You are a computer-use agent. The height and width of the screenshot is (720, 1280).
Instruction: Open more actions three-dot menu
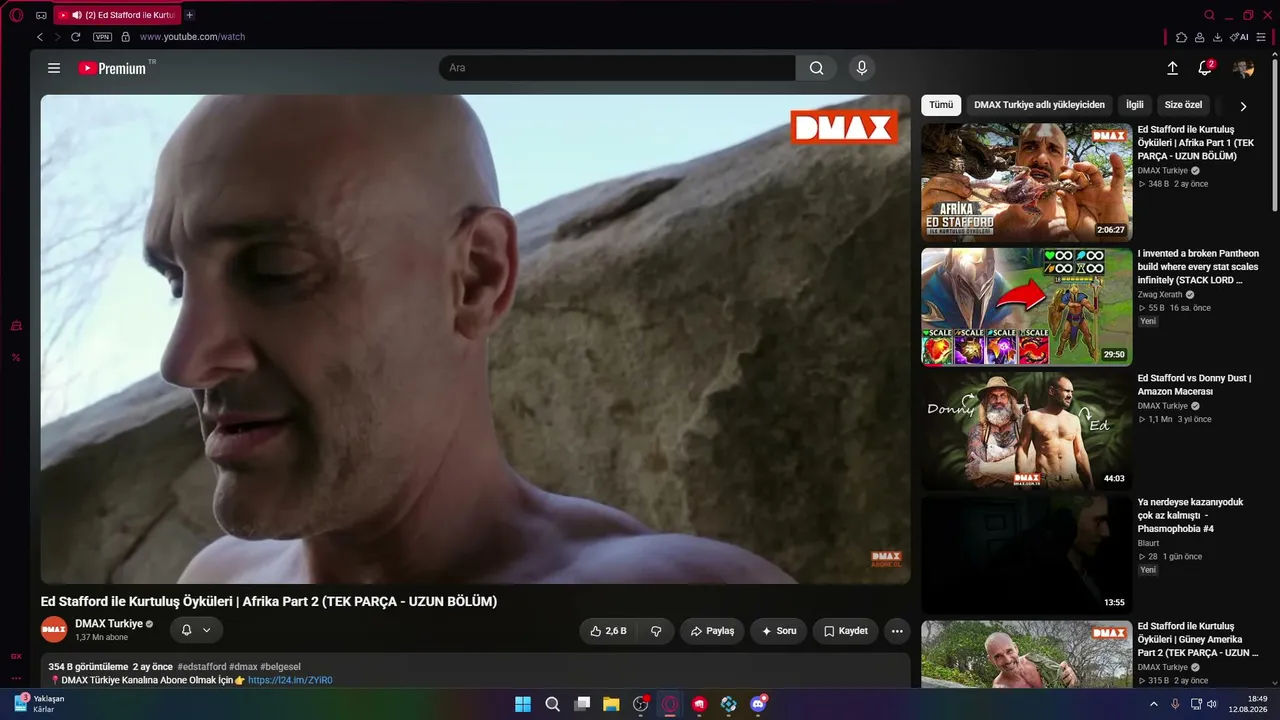pyautogui.click(x=897, y=631)
